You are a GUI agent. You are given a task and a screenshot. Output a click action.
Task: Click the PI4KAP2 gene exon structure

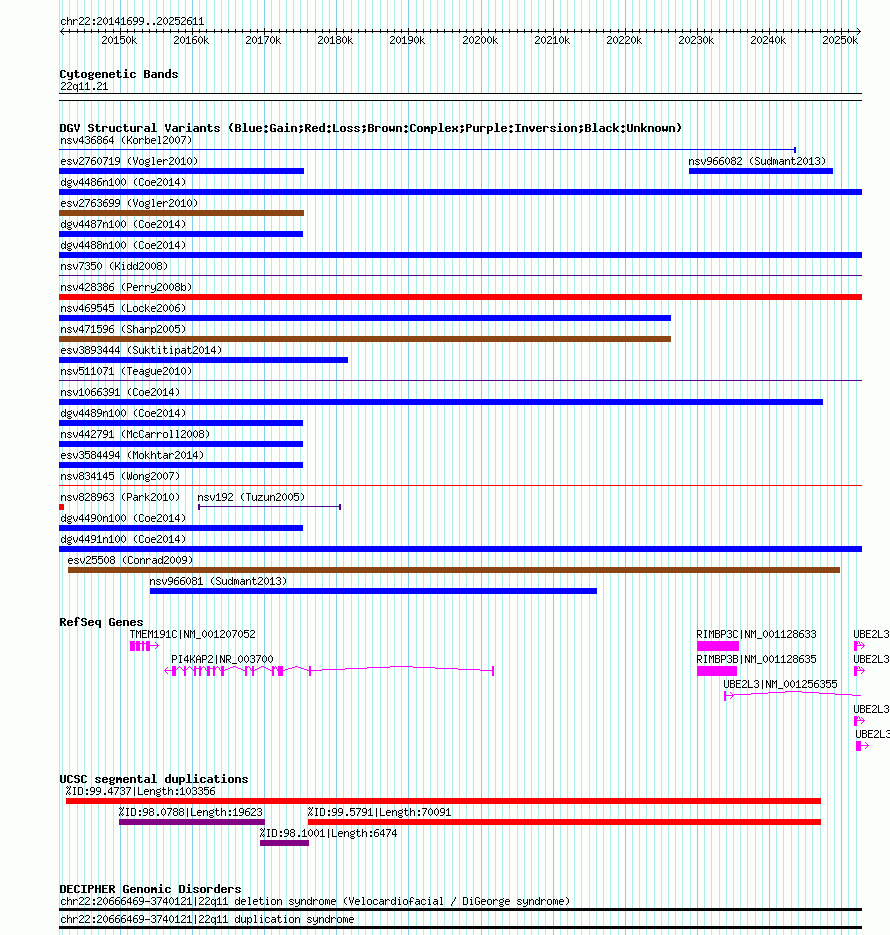tap(329, 671)
